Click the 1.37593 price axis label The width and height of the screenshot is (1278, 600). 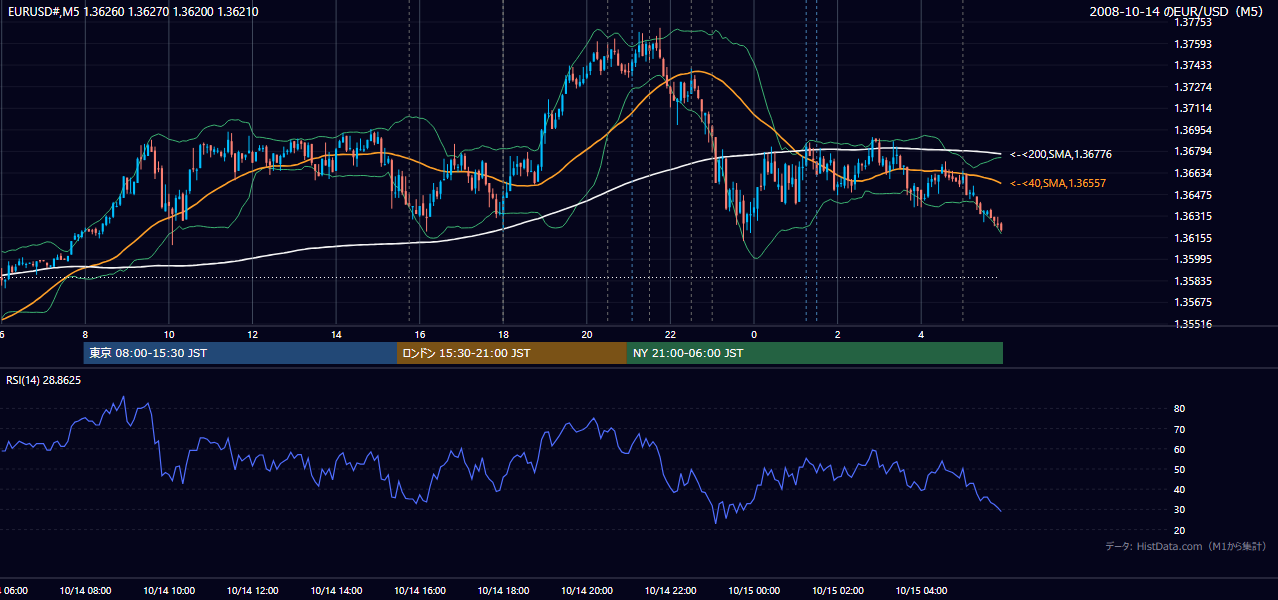(x=1193, y=44)
